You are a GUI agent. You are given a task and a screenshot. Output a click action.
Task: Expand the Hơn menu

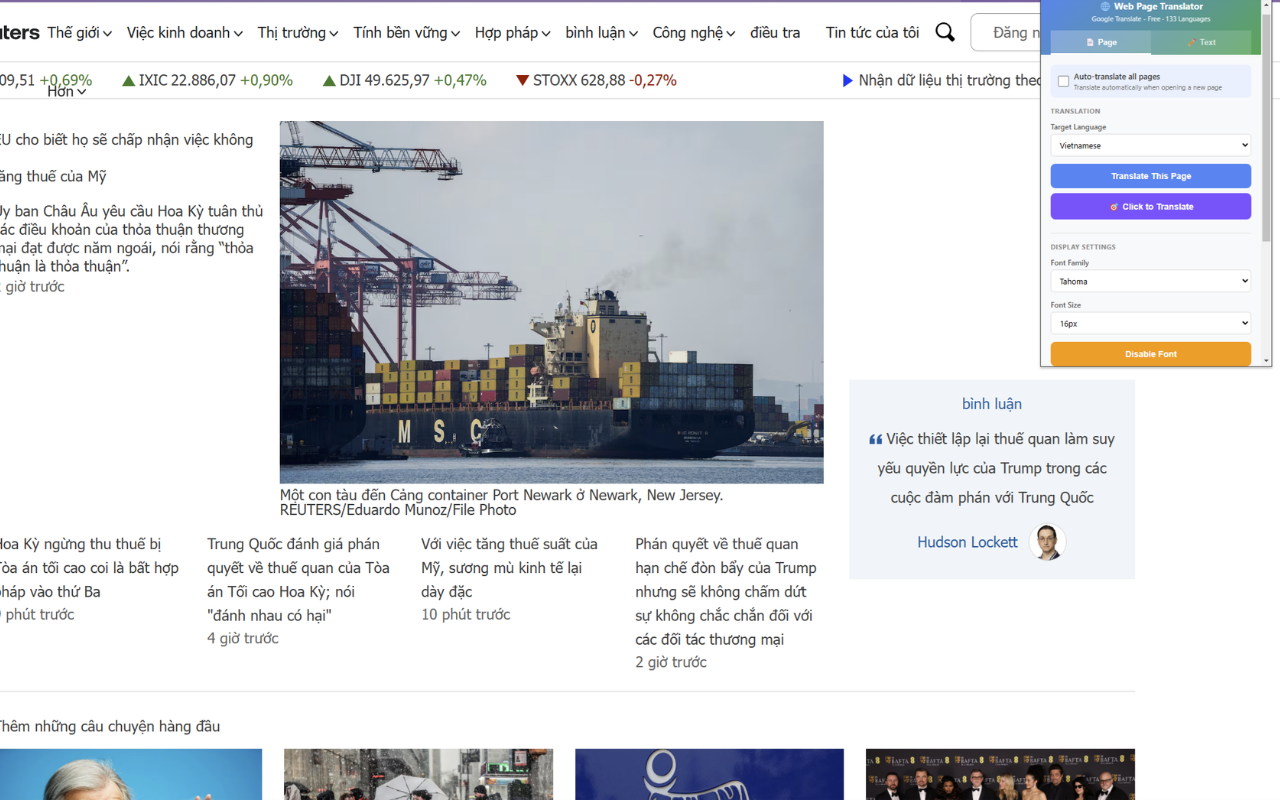click(x=67, y=91)
